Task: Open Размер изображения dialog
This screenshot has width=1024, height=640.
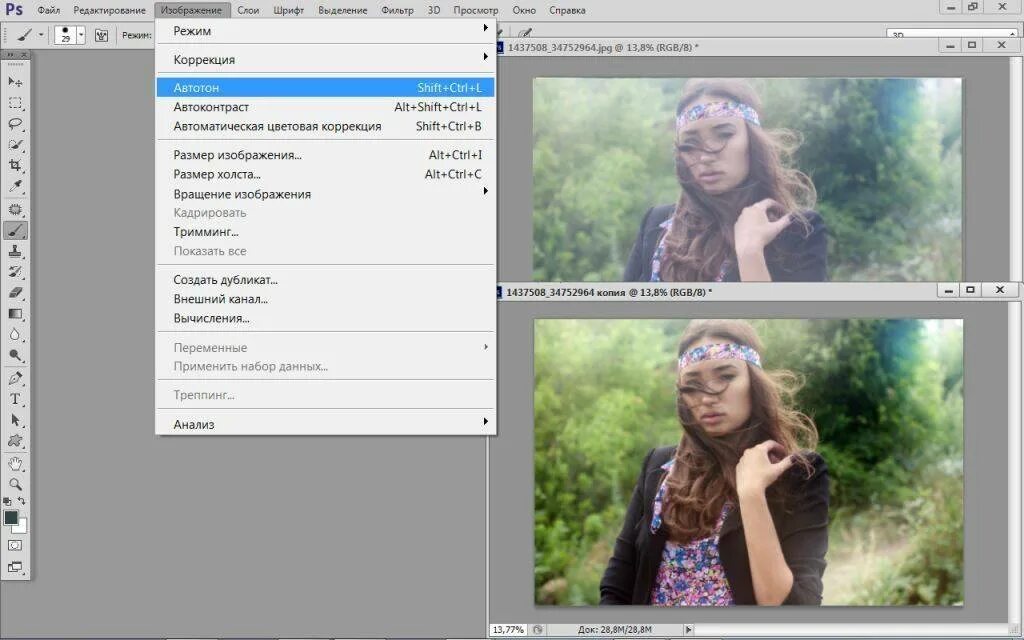Action: click(x=325, y=155)
